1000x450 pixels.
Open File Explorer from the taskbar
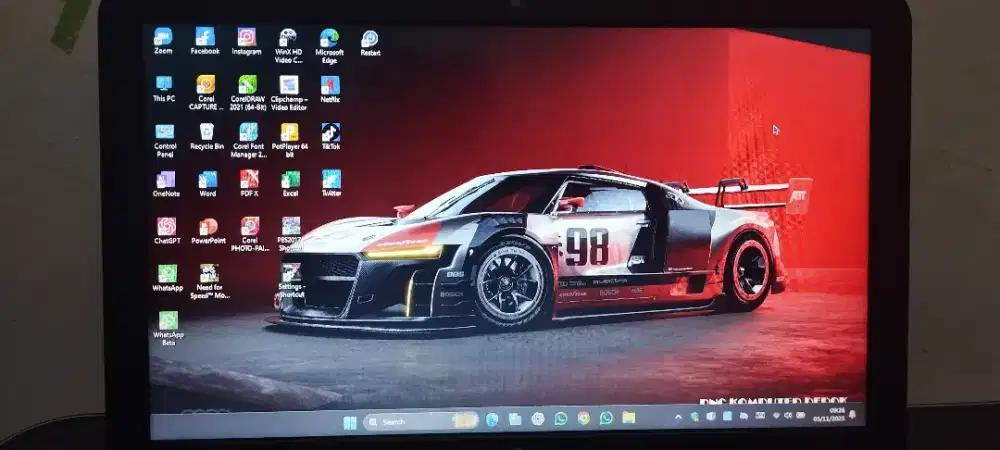pyautogui.click(x=628, y=417)
